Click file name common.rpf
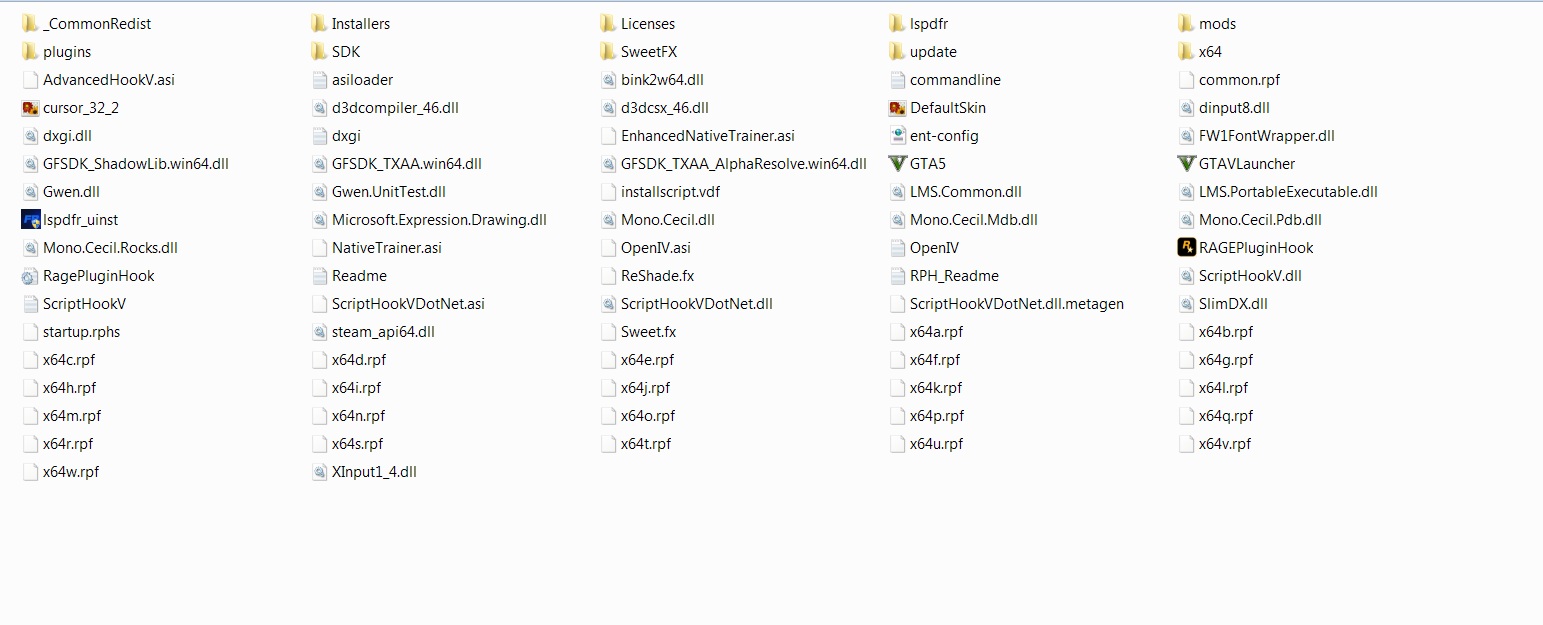Image resolution: width=1543 pixels, height=625 pixels. [x=1239, y=80]
